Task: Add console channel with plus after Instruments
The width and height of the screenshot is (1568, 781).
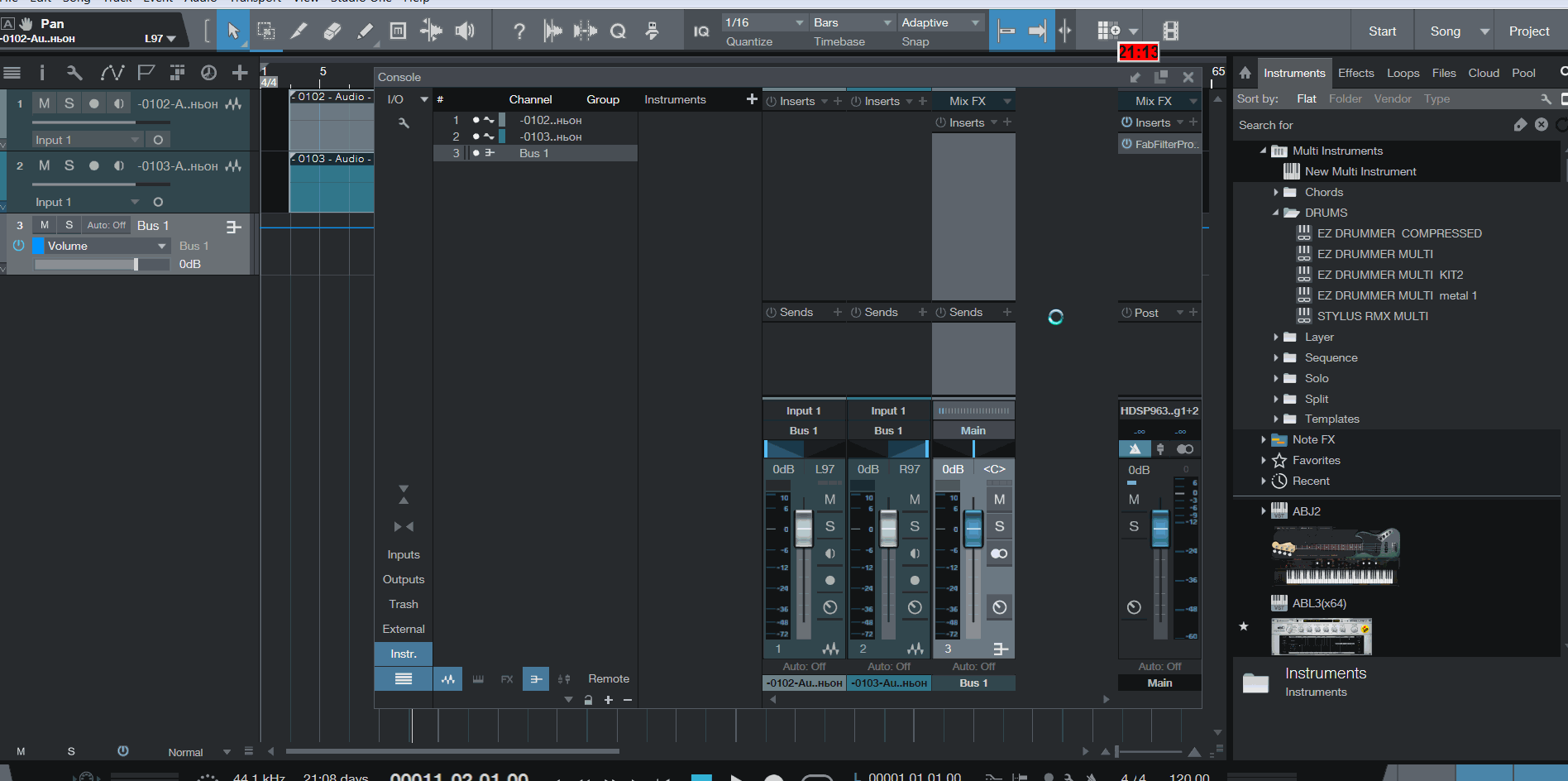Action: click(x=751, y=99)
